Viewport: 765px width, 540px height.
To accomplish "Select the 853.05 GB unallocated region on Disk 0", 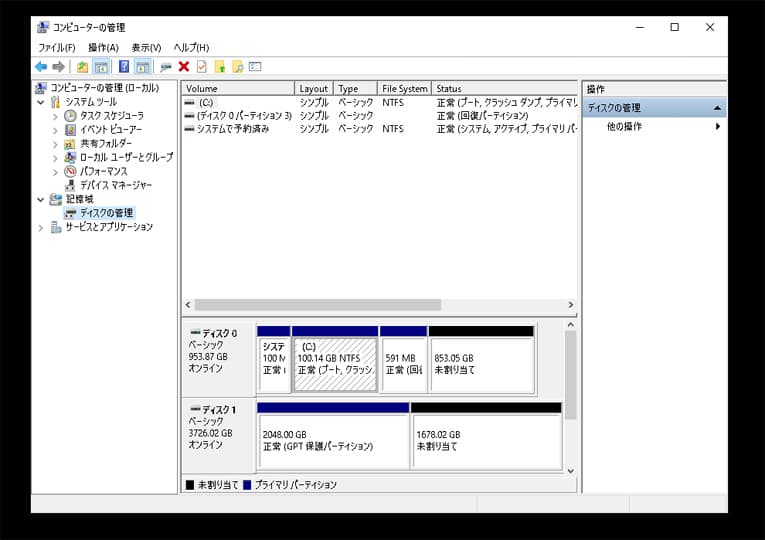I will tap(481, 365).
